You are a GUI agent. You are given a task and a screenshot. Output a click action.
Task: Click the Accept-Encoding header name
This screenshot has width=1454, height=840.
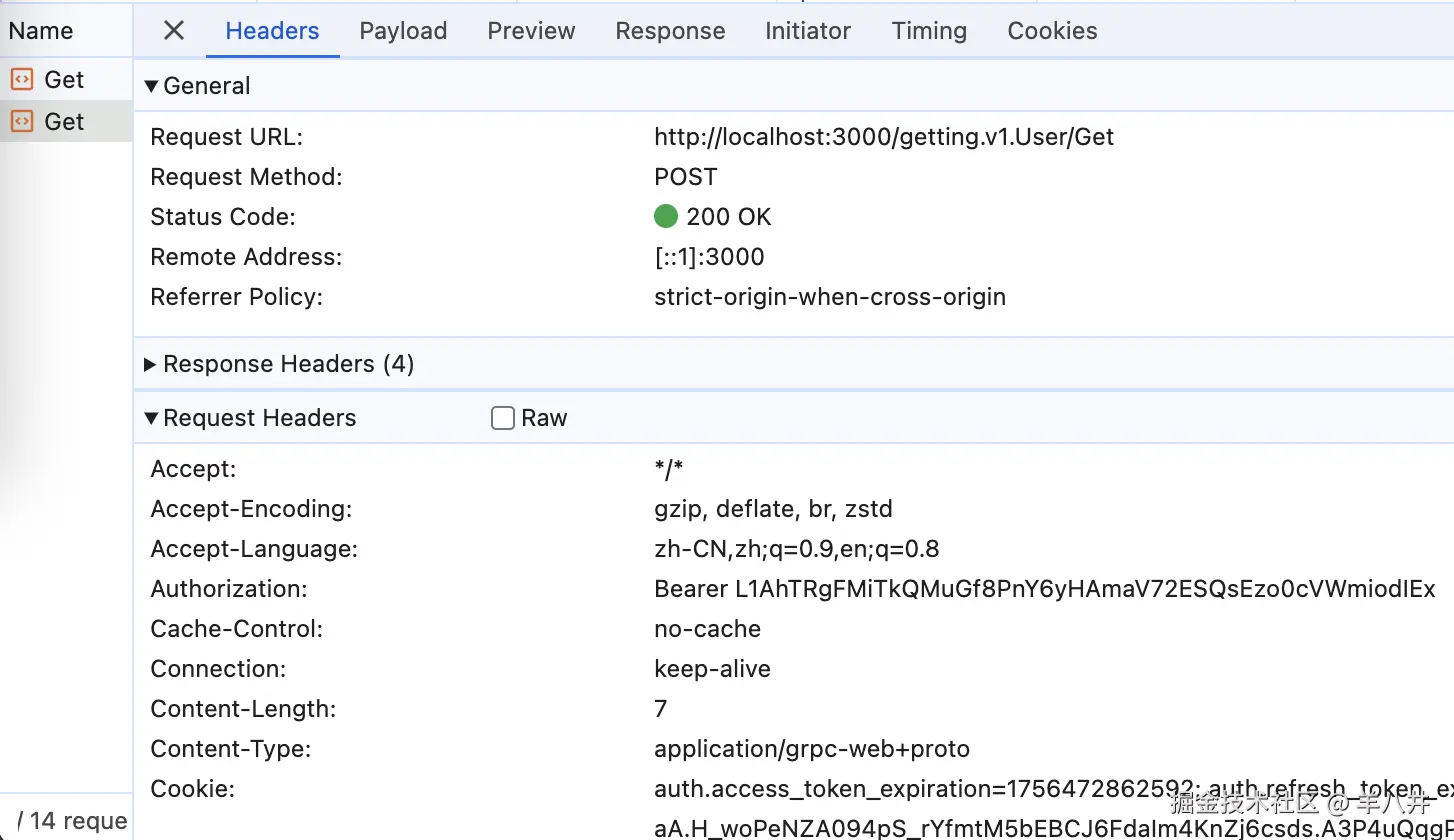click(251, 509)
